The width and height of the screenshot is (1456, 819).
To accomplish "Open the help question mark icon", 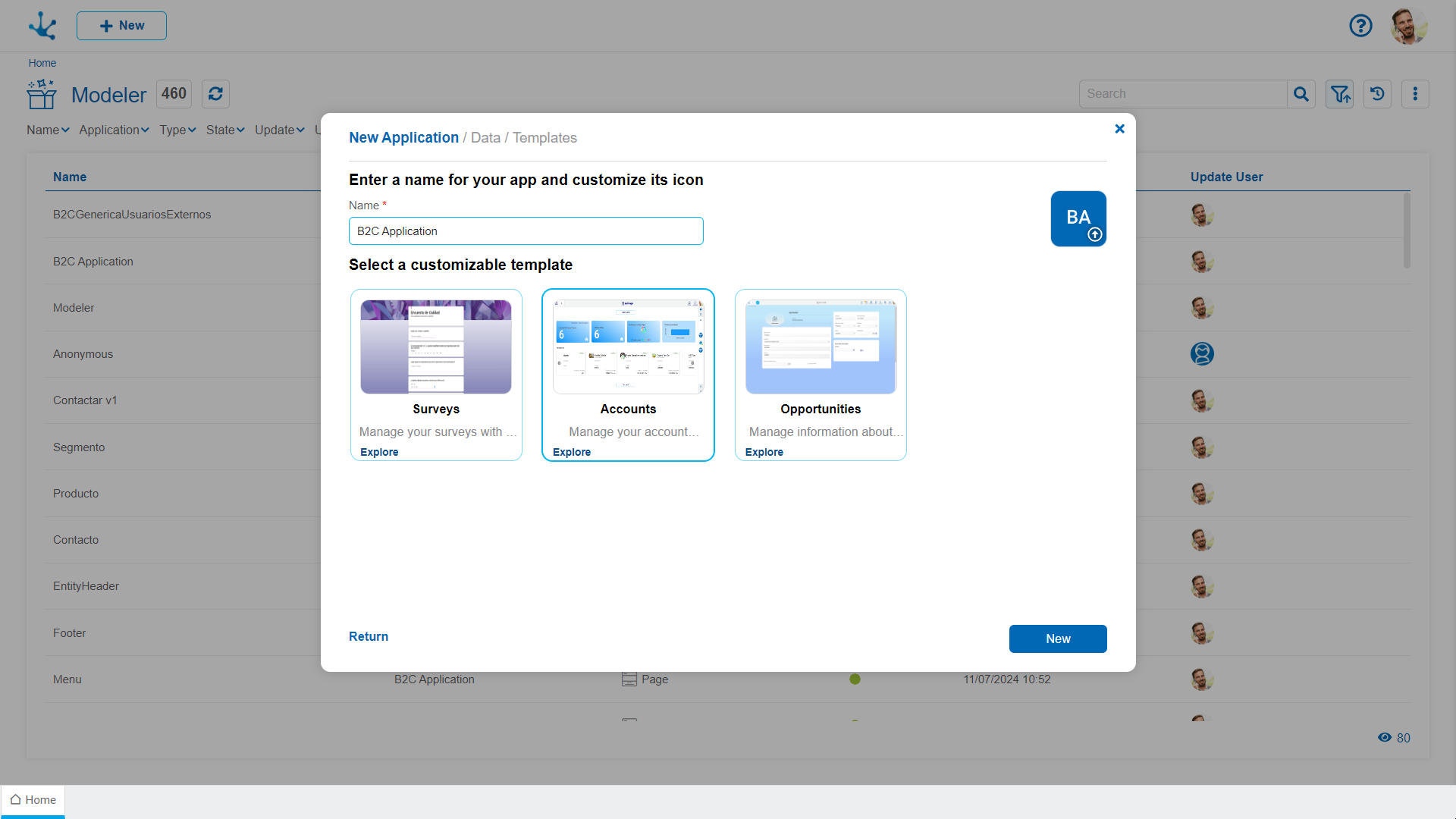I will pos(1360,26).
